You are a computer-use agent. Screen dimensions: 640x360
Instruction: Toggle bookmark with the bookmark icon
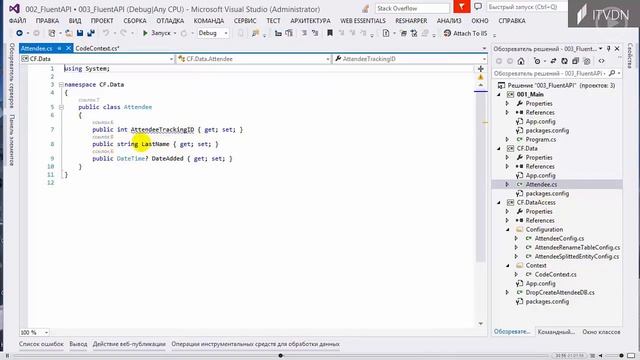(x=330, y=33)
